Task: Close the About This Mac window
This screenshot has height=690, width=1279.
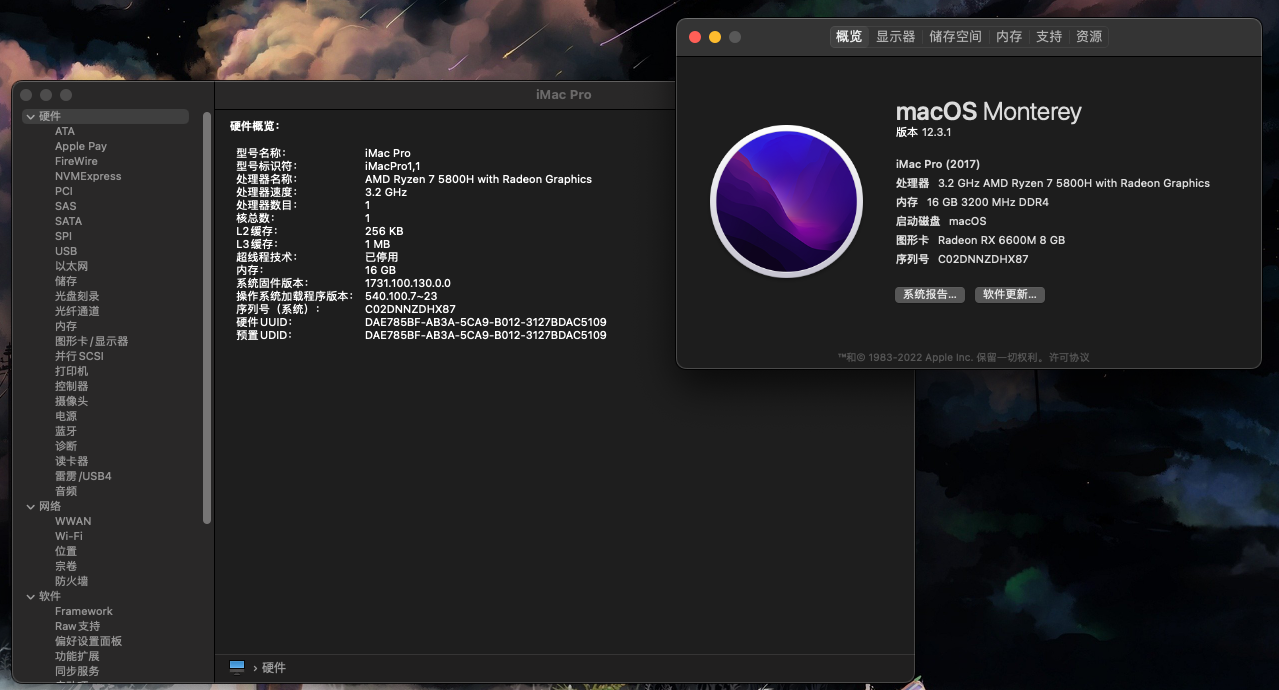Action: [695, 37]
